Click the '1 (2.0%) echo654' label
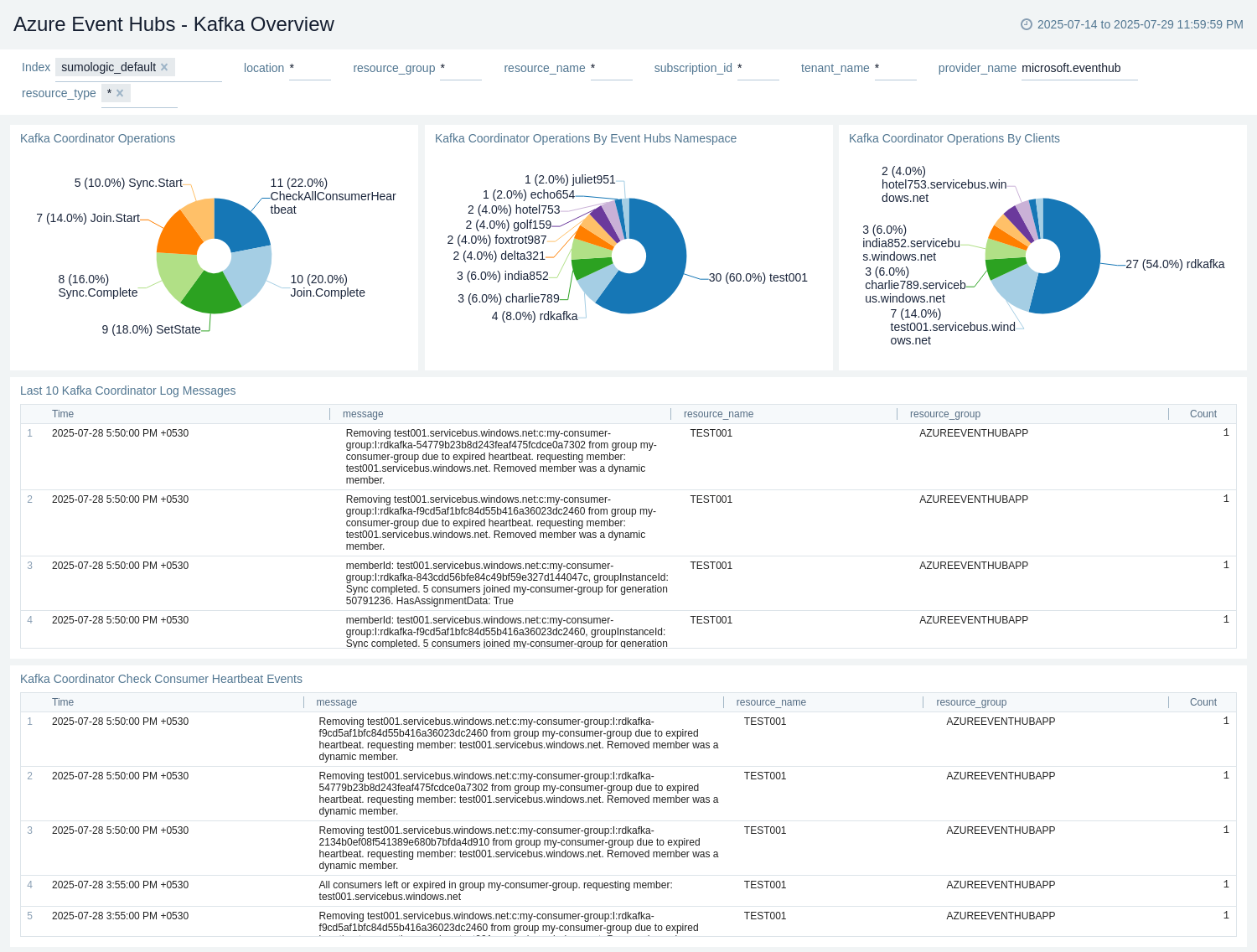Screen dimensions: 1257x952 [529, 194]
